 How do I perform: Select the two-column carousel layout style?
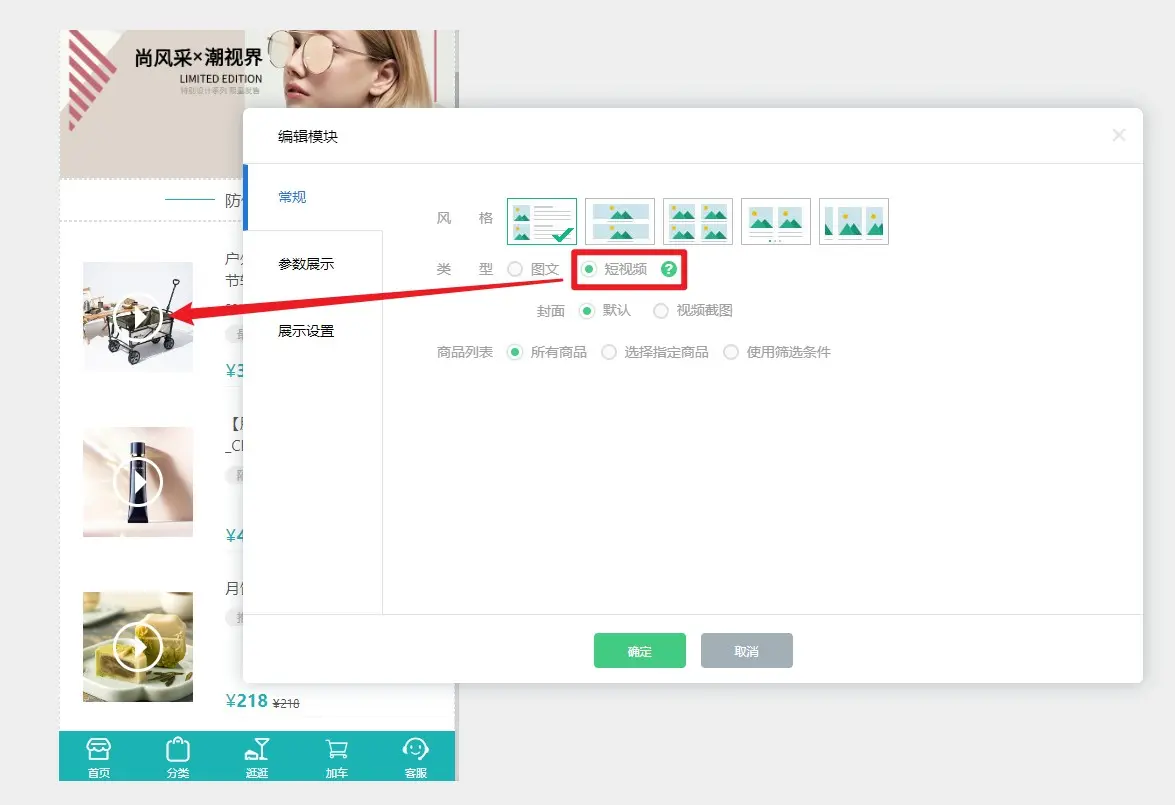click(x=775, y=221)
